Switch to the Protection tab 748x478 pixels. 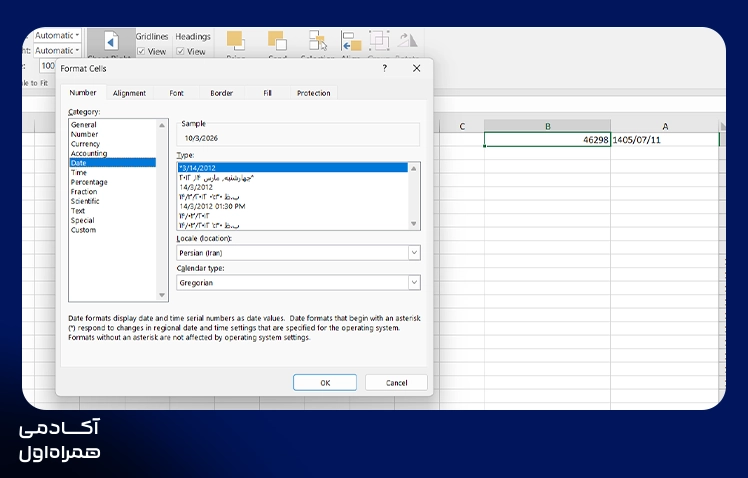click(313, 93)
